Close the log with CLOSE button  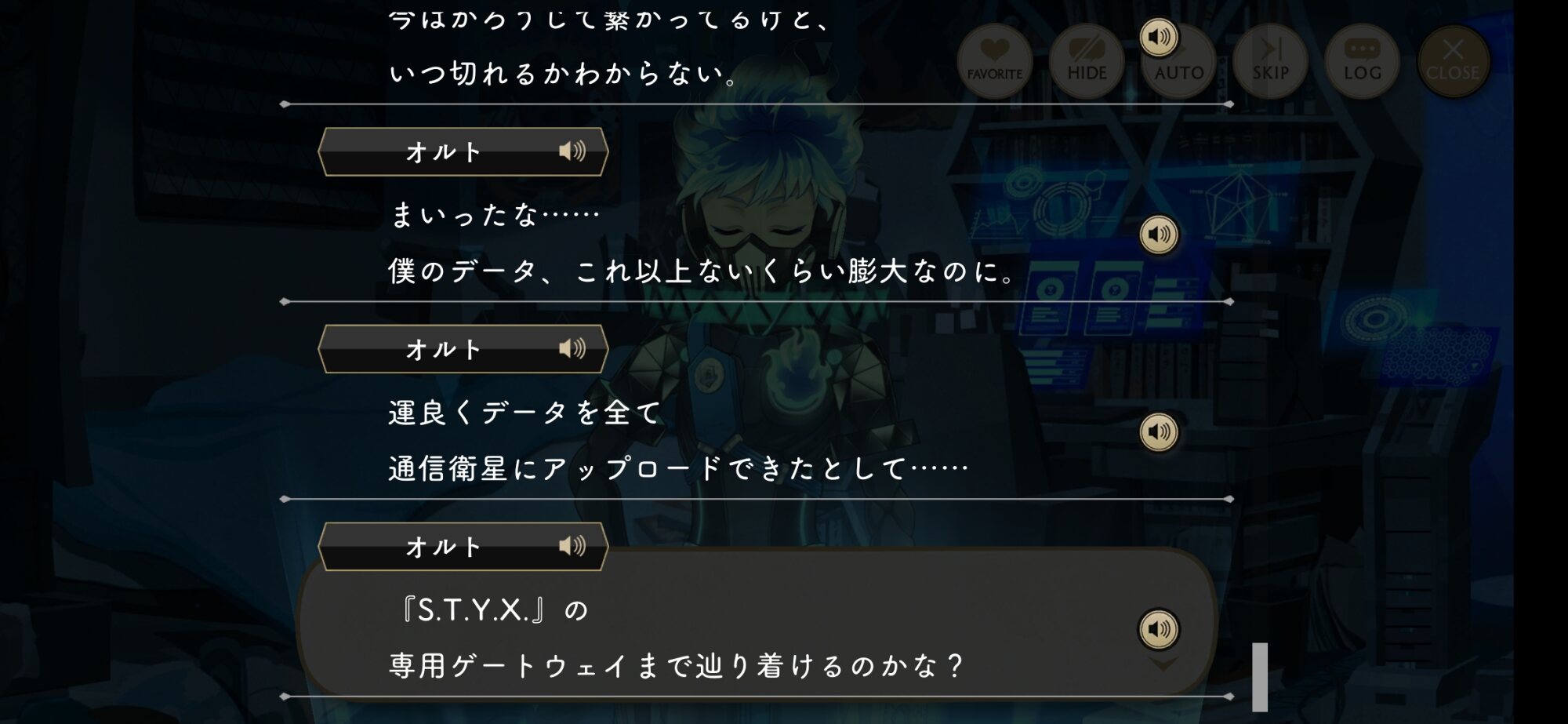pyautogui.click(x=1454, y=61)
